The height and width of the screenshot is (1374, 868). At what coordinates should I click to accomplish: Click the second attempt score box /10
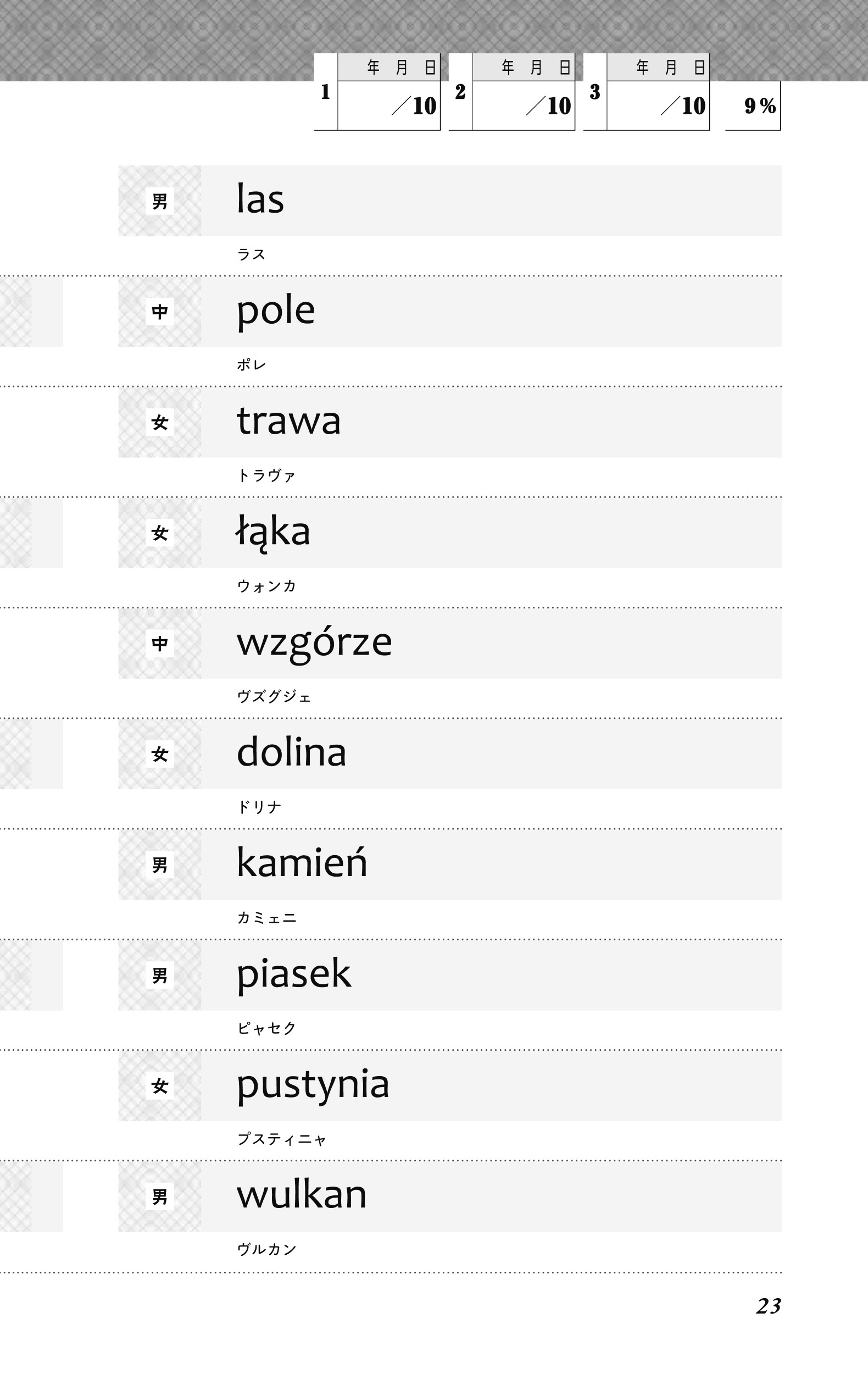pos(524,106)
